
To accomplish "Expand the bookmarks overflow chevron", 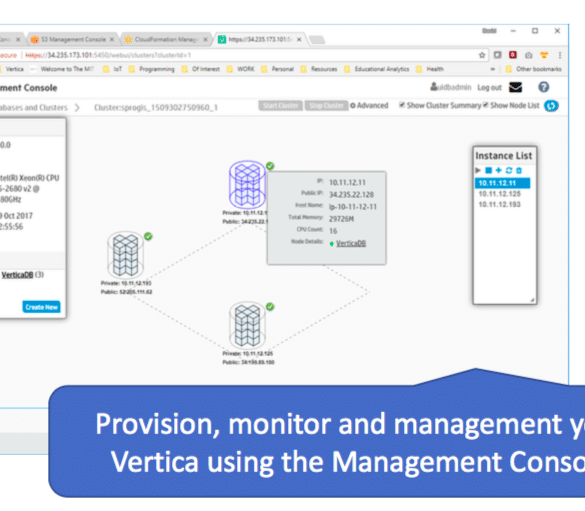I will [x=492, y=69].
